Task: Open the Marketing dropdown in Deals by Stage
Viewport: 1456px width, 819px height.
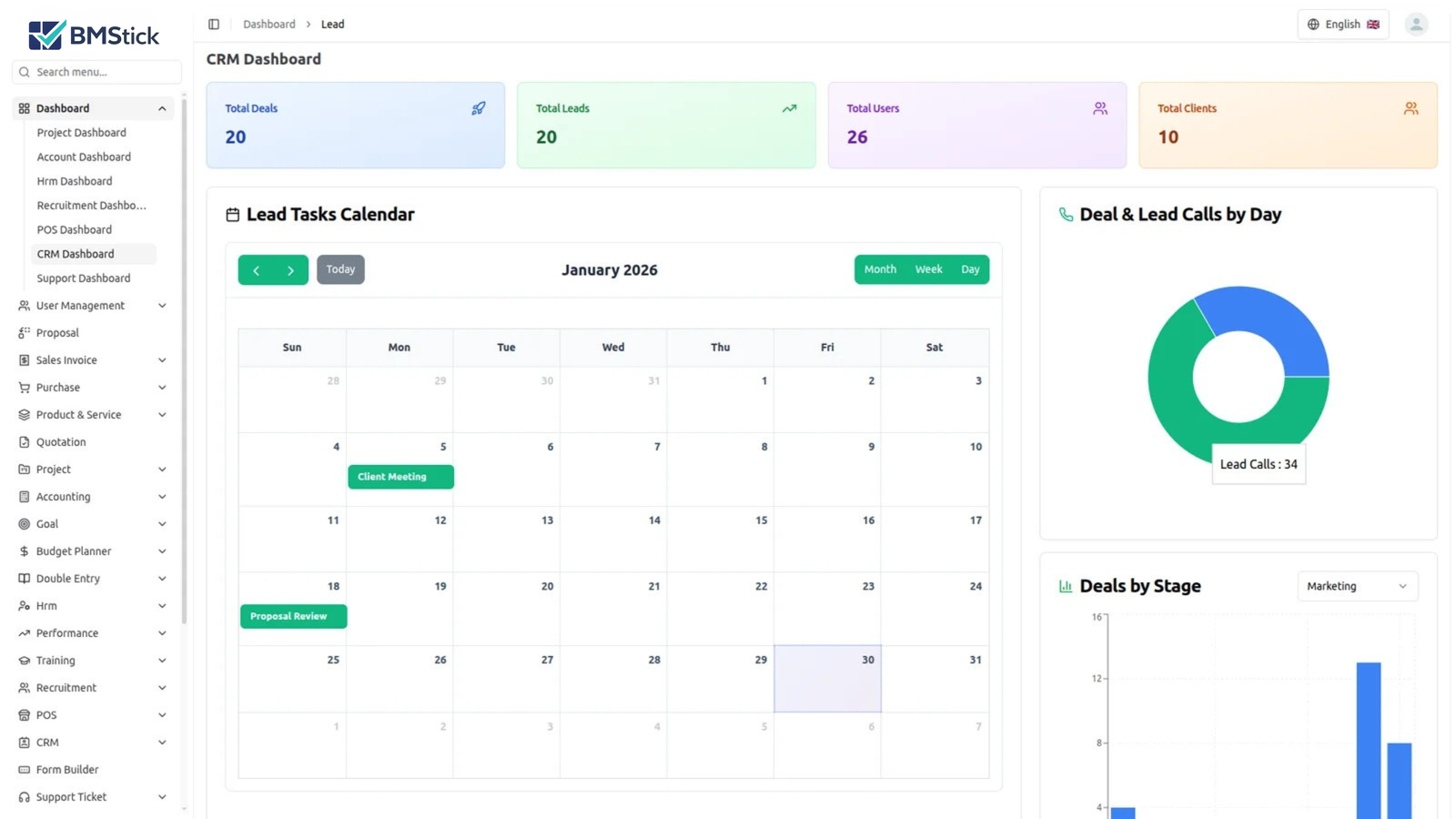Action: point(1357,586)
